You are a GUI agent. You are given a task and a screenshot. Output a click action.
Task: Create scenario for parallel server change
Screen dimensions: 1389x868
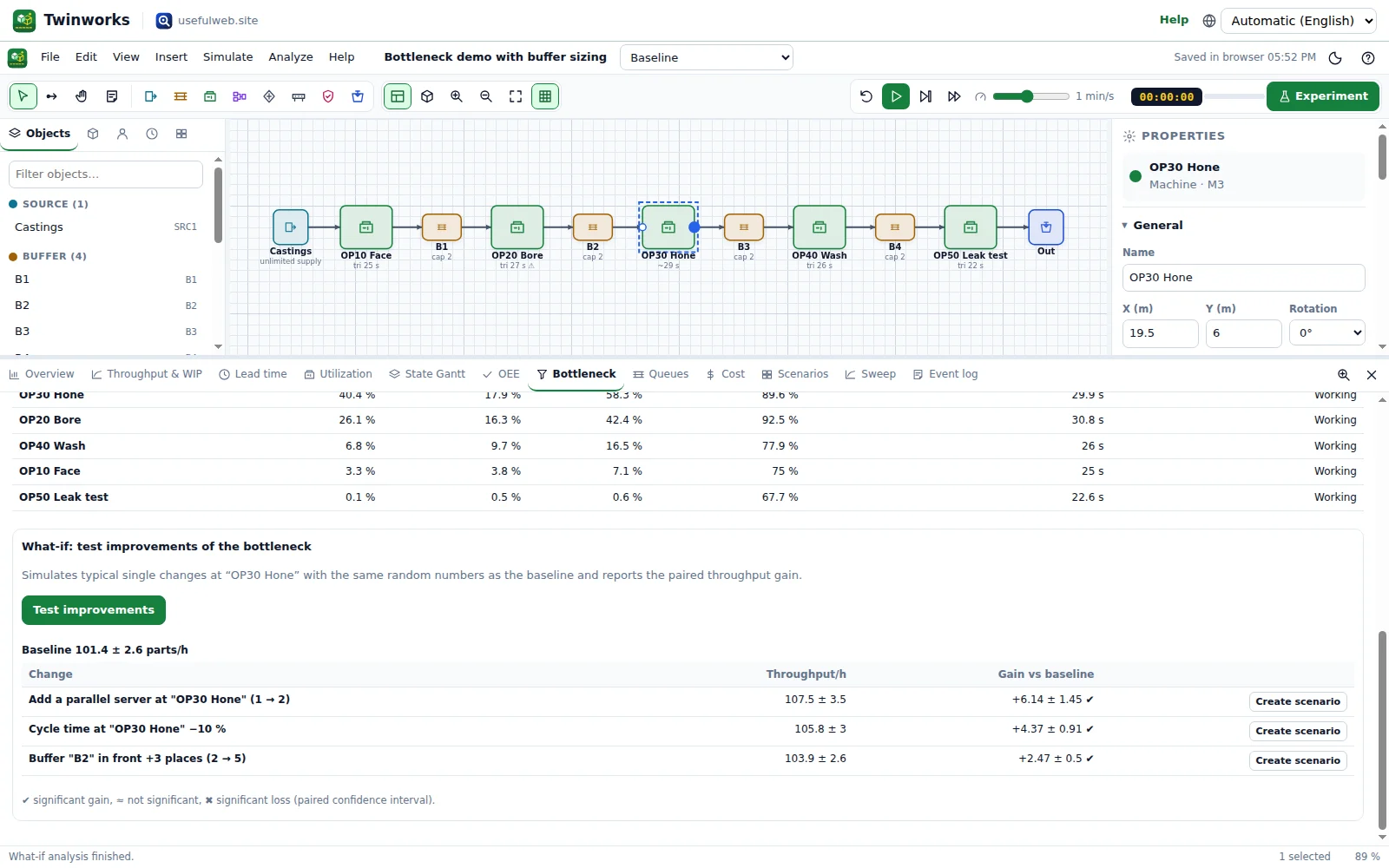1298,701
